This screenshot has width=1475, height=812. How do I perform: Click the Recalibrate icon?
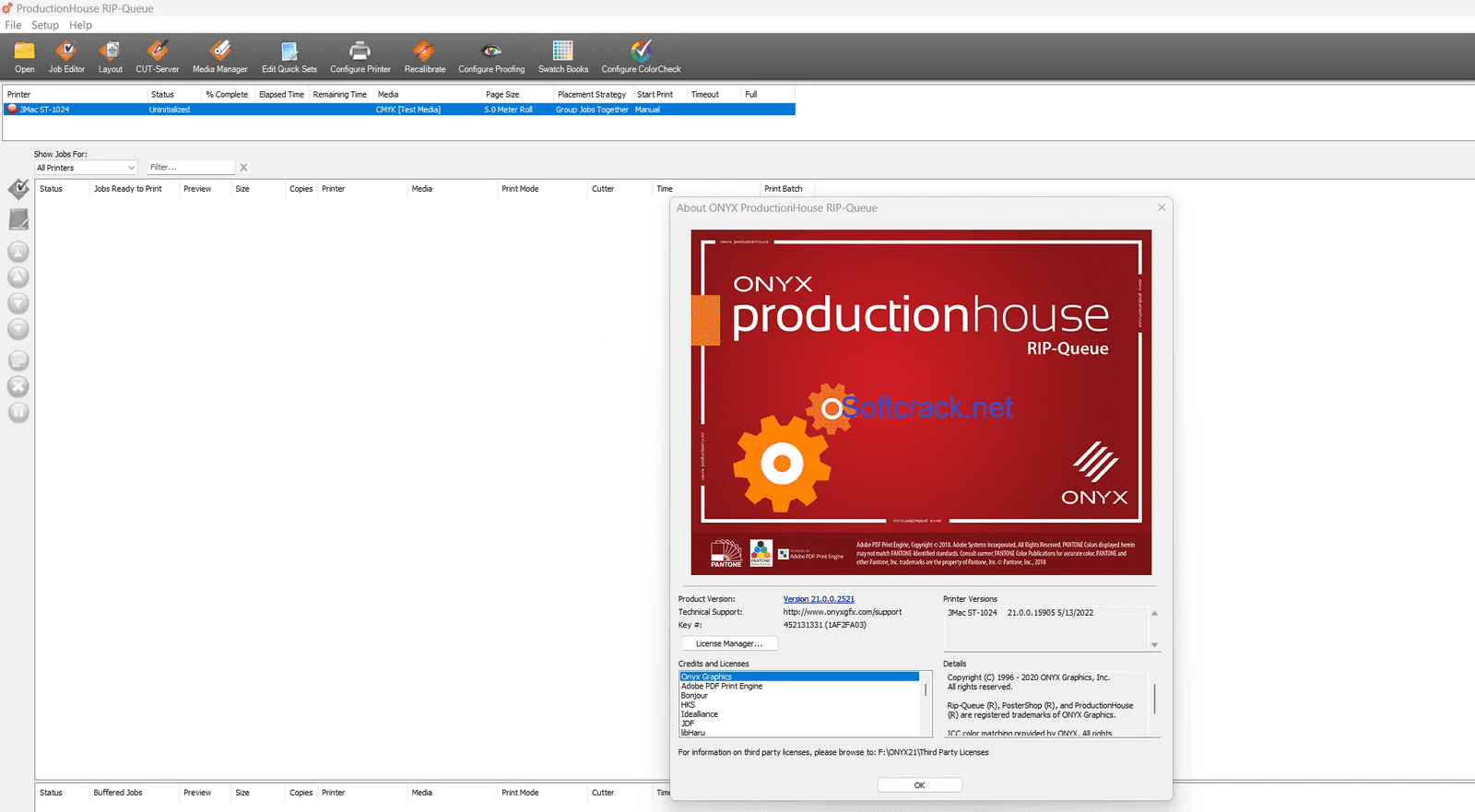[x=425, y=56]
